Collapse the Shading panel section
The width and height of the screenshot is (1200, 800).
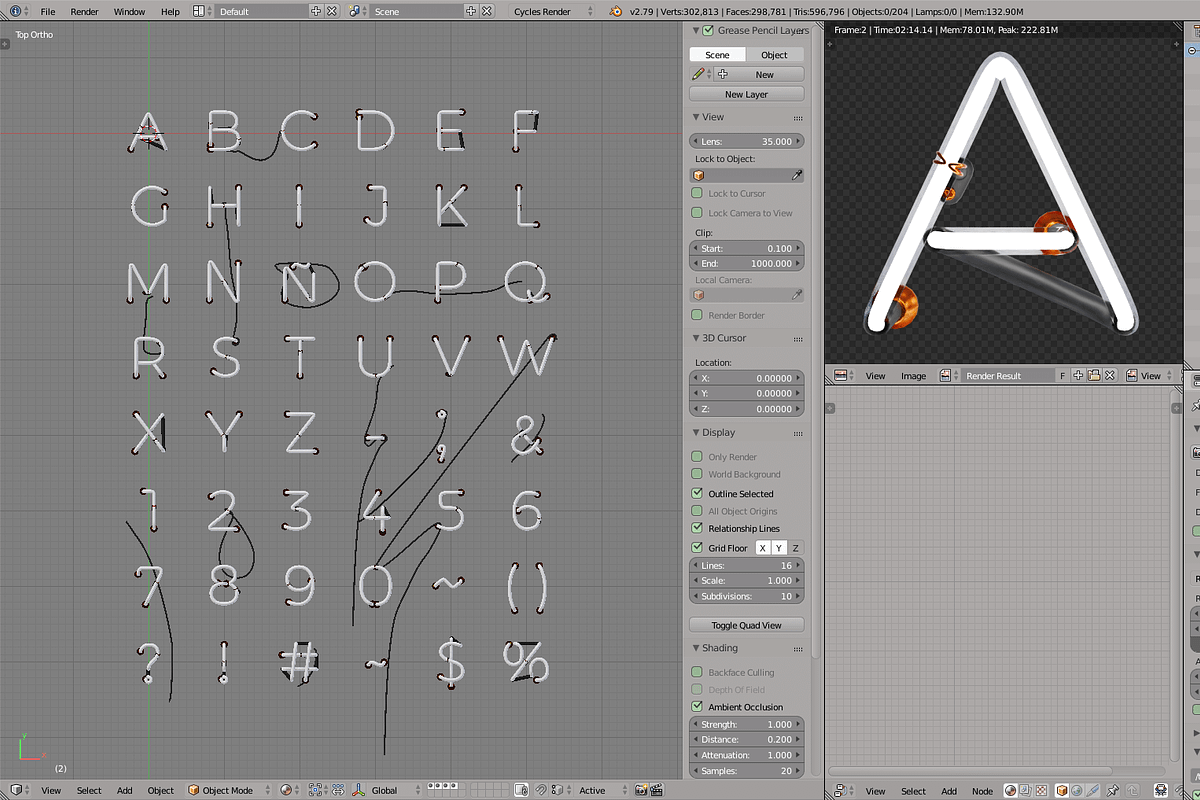(x=696, y=648)
